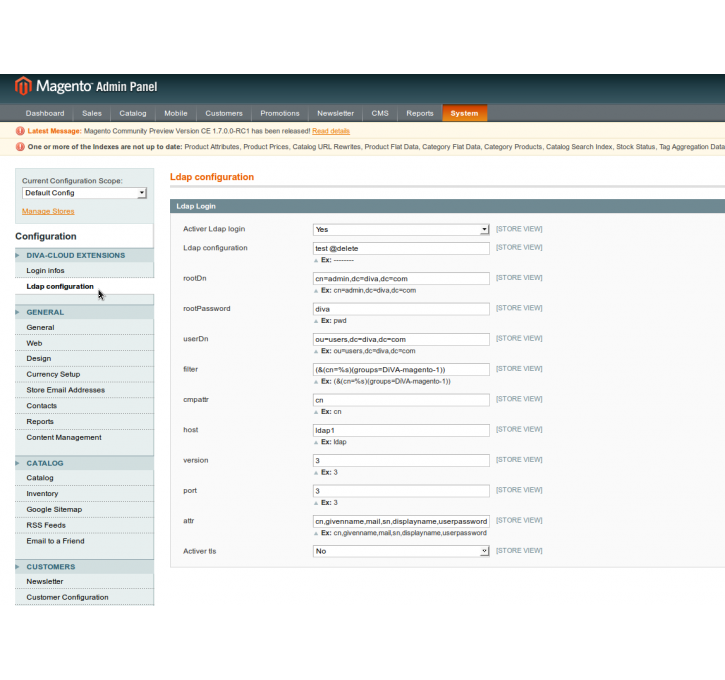
Task: Click the filter example hint arrow icon
Action: pyautogui.click(x=316, y=382)
